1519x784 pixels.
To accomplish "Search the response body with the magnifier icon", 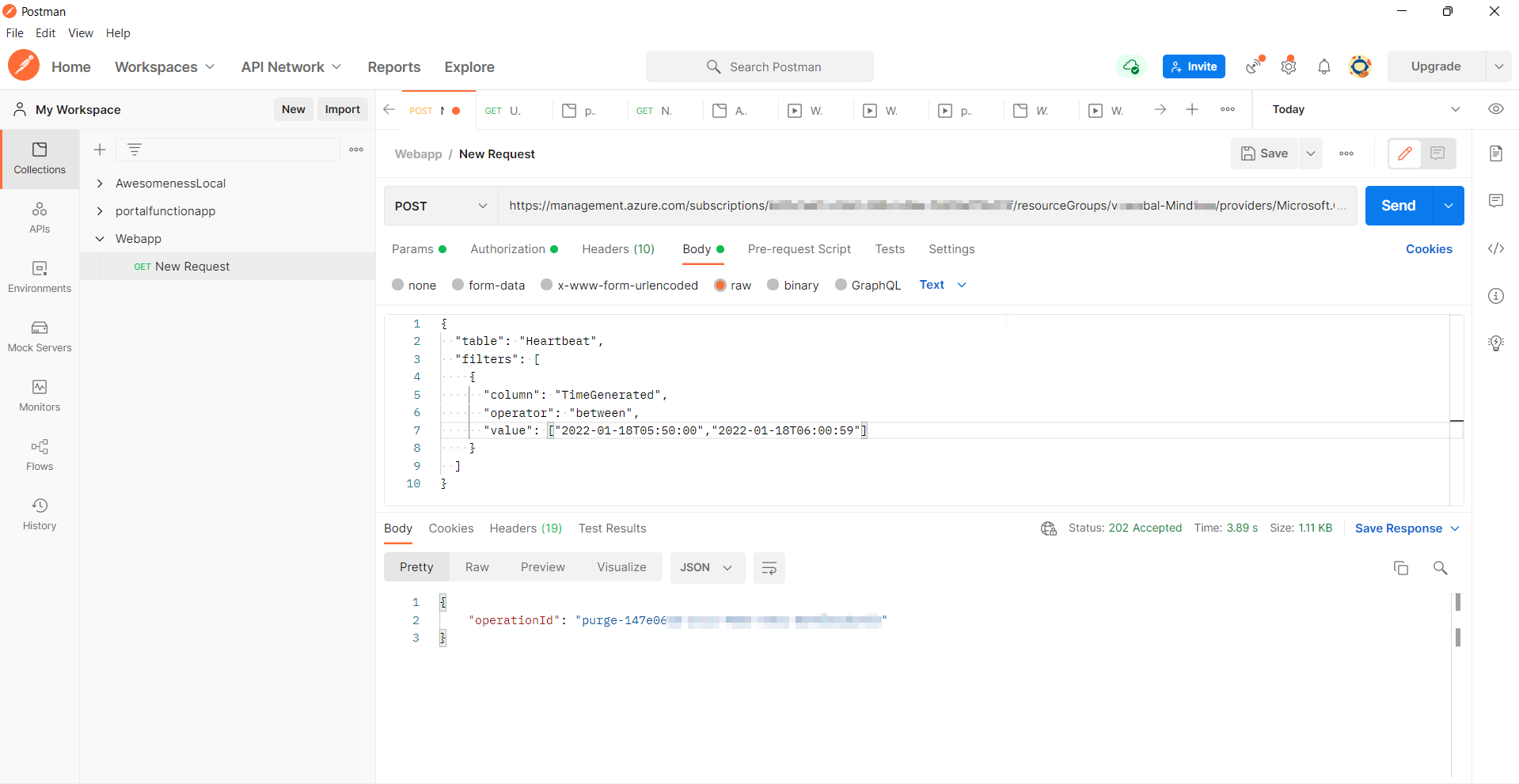I will (1441, 568).
